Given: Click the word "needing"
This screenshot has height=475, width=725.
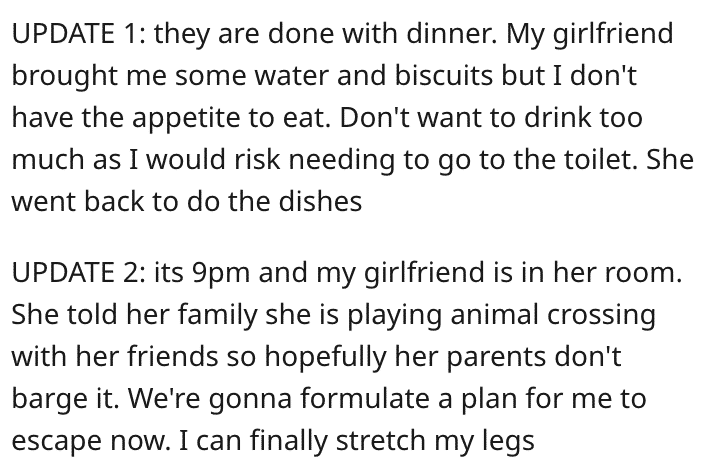Looking at the screenshot, I should (342, 160).
